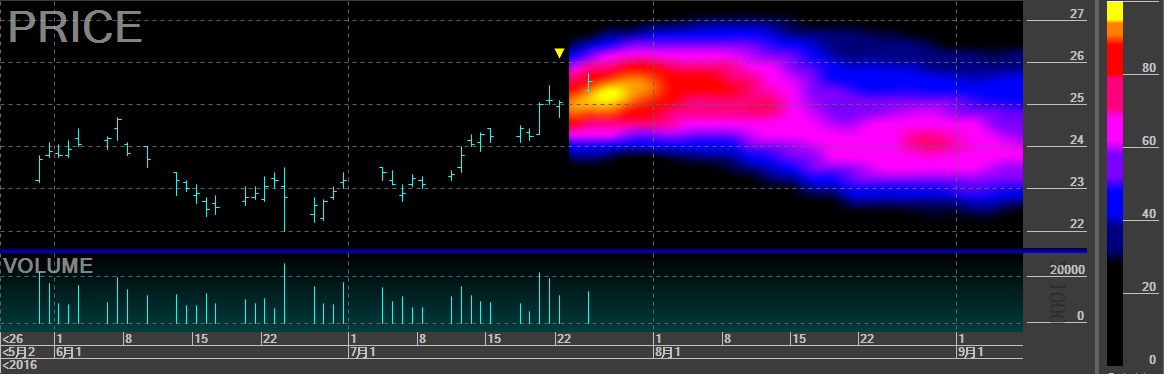Click the <26 day label on the date axis
This screenshot has width=1164, height=374.
click(13, 338)
